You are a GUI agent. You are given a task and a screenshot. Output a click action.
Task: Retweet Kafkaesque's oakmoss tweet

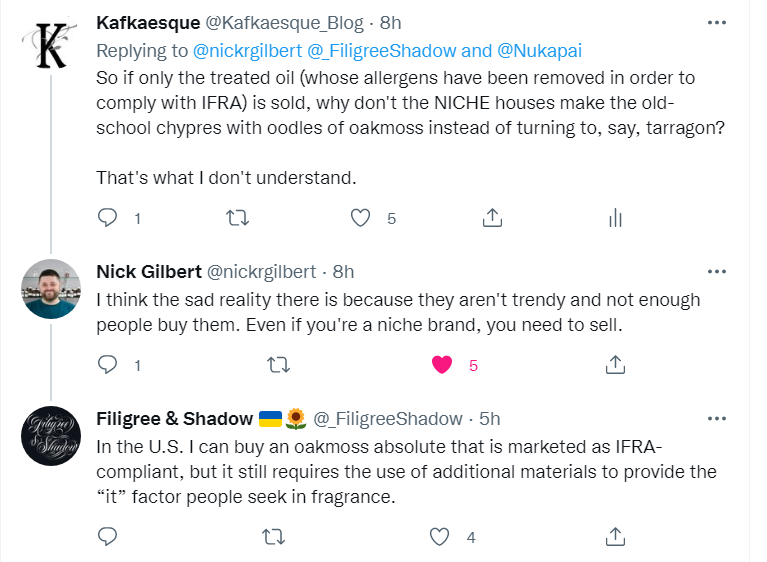238,217
